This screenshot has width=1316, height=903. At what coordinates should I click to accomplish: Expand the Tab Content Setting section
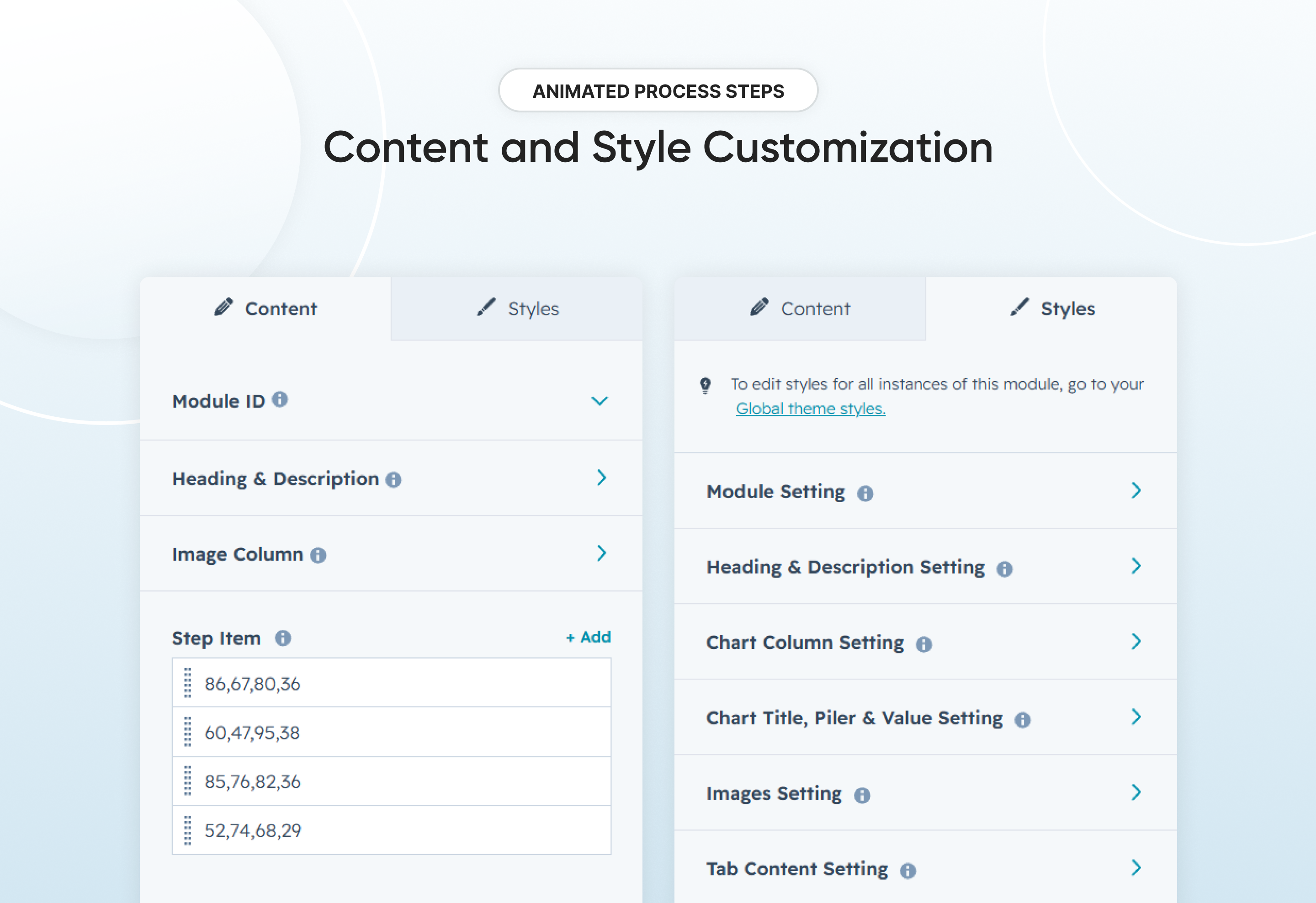point(1136,868)
